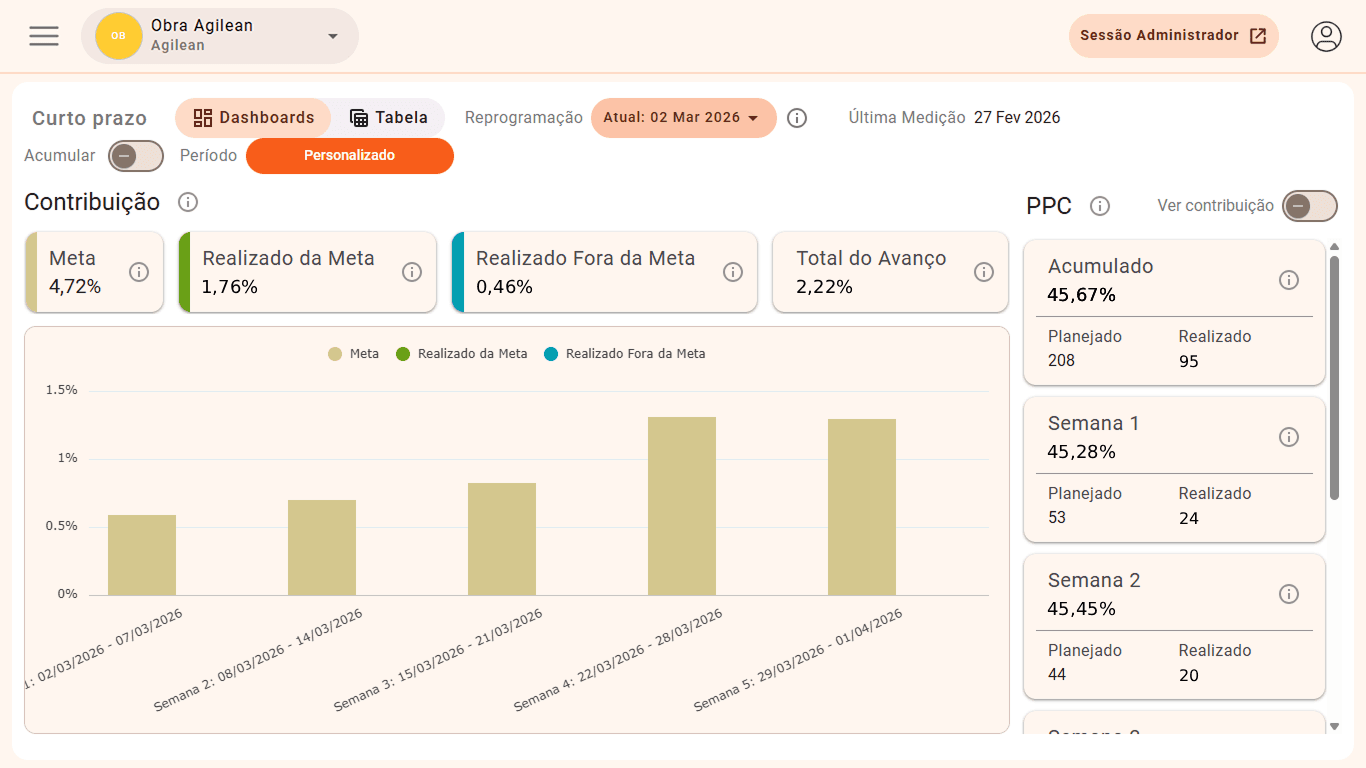Click the Semana 5 bar in the chart

click(862, 507)
